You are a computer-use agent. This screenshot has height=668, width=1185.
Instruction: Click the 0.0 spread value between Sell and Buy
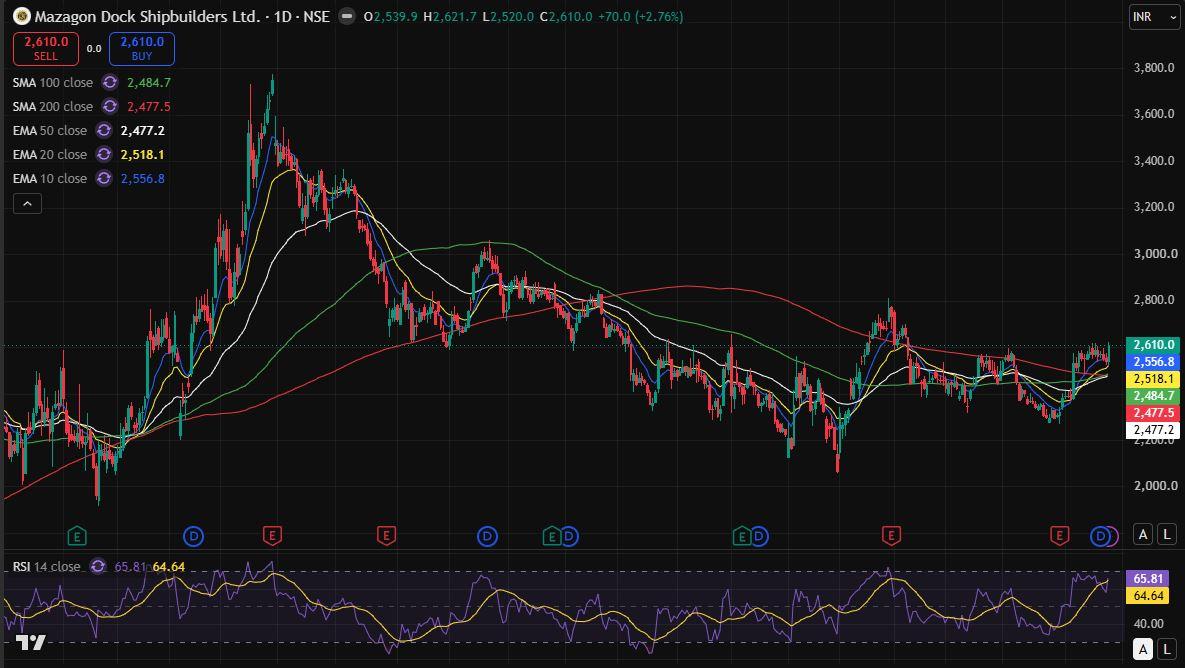(x=94, y=48)
